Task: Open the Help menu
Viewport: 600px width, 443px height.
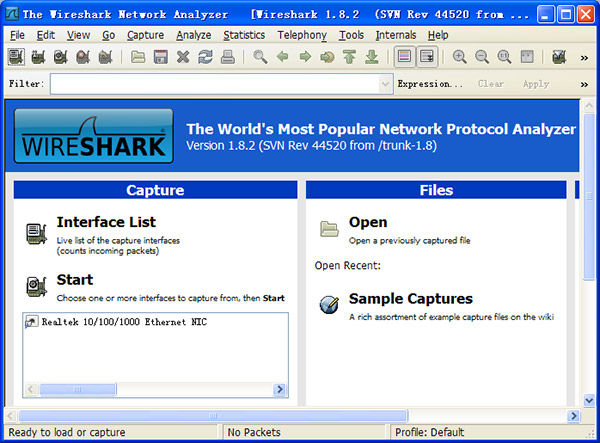Action: coord(438,35)
